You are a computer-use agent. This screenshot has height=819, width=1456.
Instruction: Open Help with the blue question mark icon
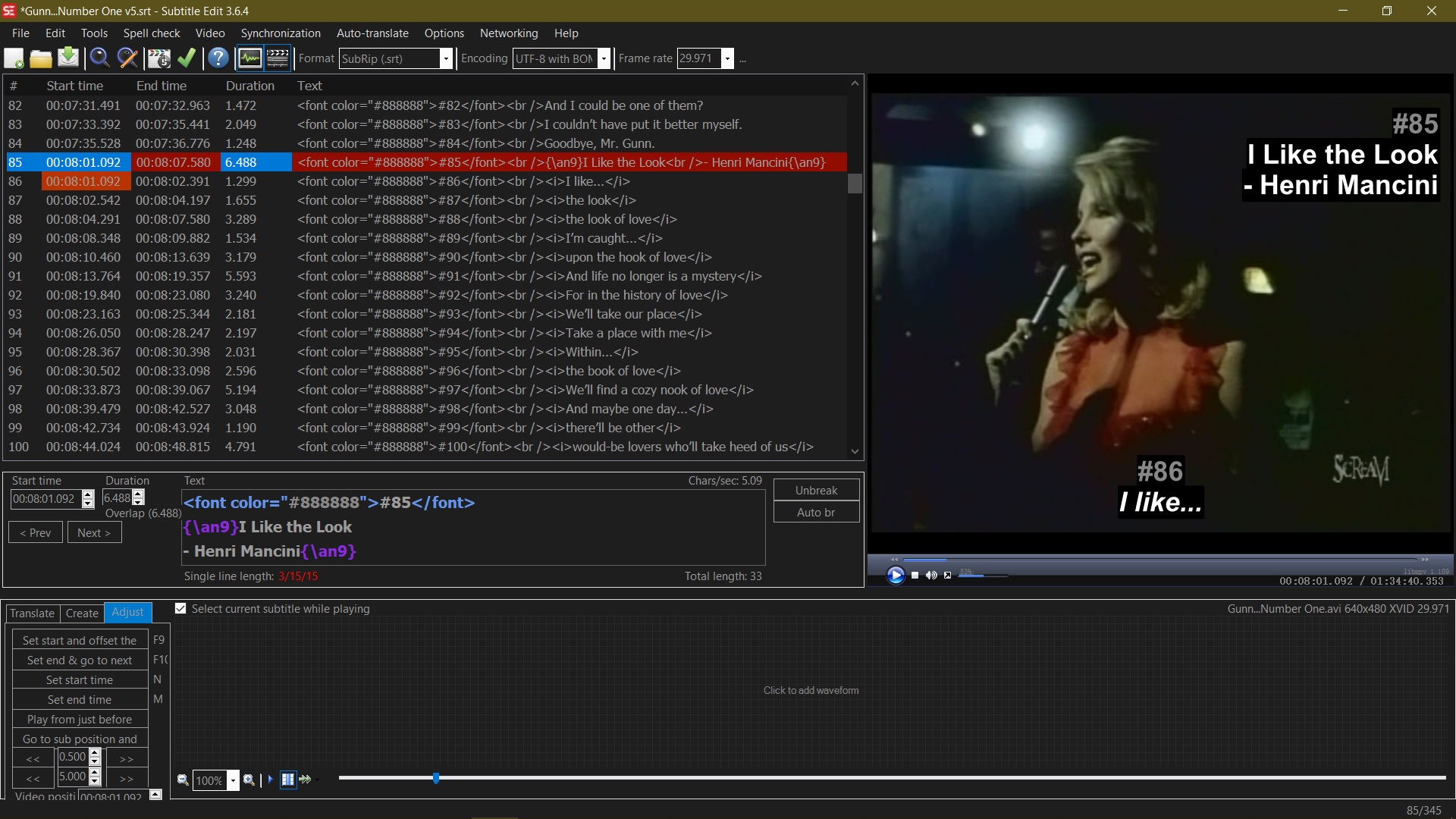click(x=218, y=58)
